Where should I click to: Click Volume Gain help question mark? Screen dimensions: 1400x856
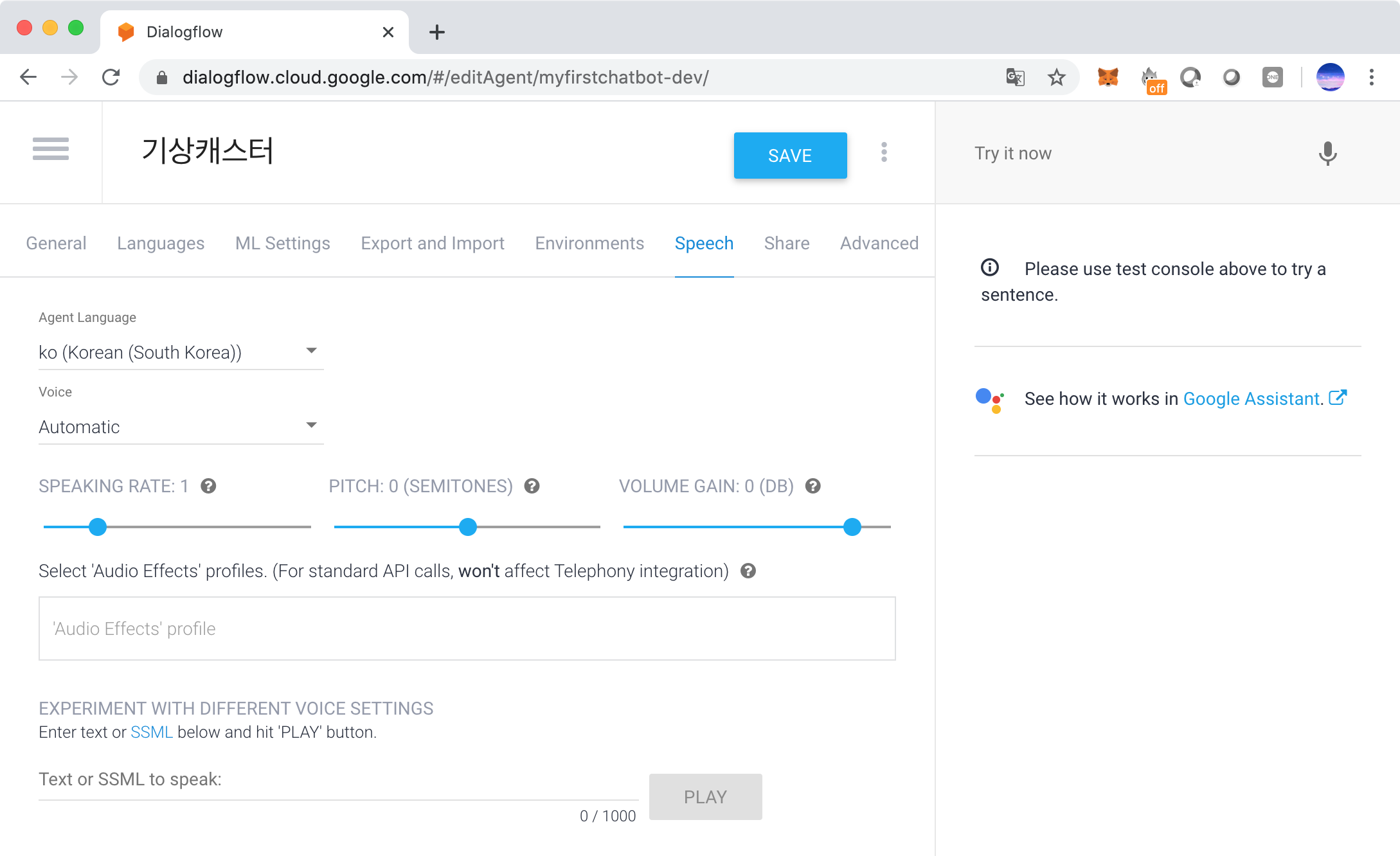(813, 486)
